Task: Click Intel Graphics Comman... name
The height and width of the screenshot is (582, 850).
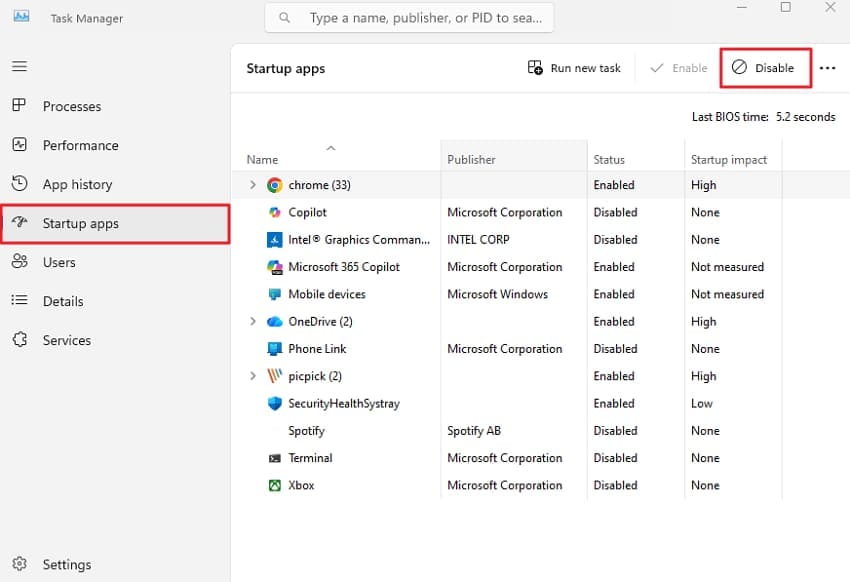Action: [359, 240]
